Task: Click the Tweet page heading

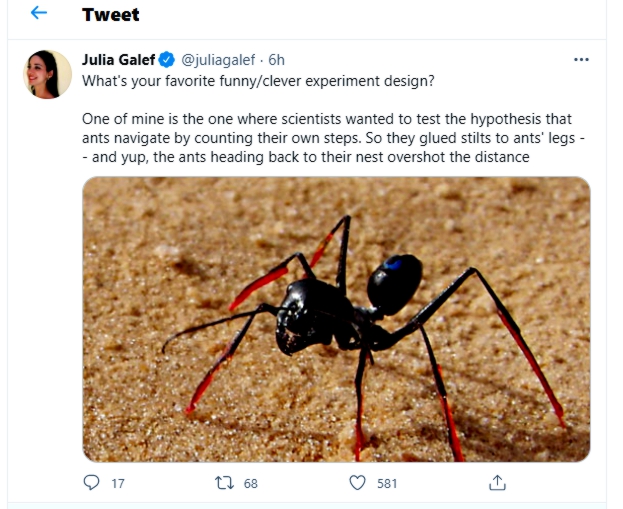Action: click(110, 14)
